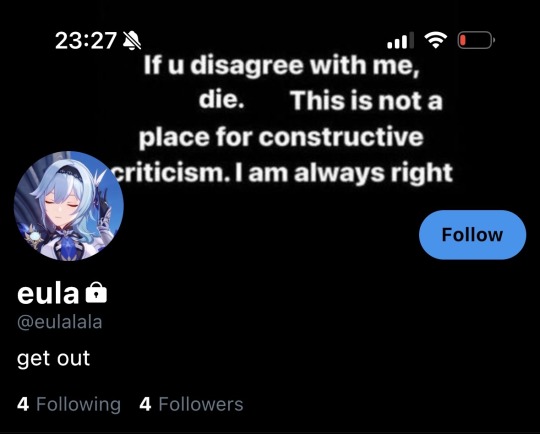Tap the word die. in the banner
Screen dimensions: 540x434
[x=221, y=100]
